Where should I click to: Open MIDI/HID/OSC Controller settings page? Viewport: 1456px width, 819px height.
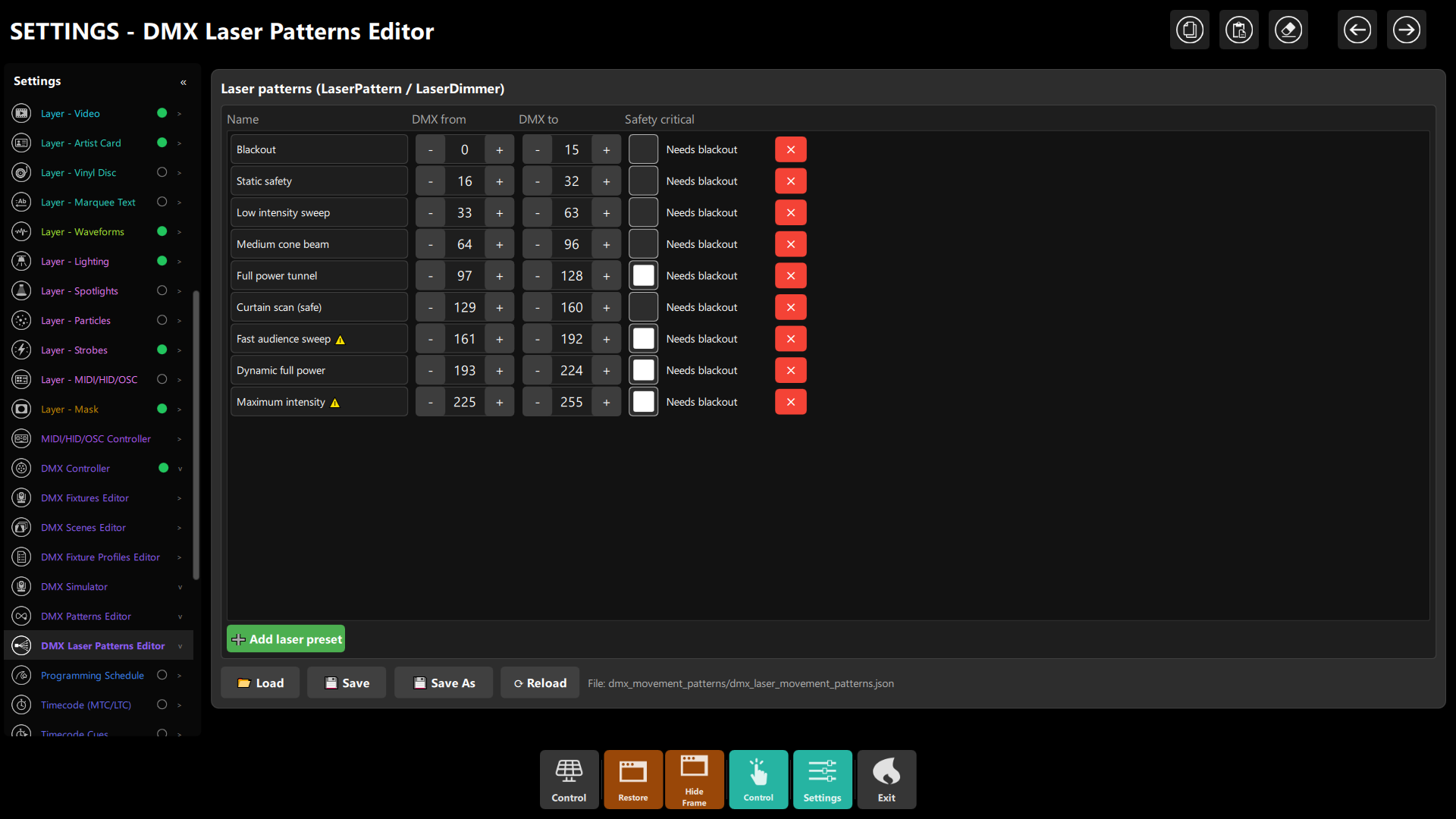[96, 439]
